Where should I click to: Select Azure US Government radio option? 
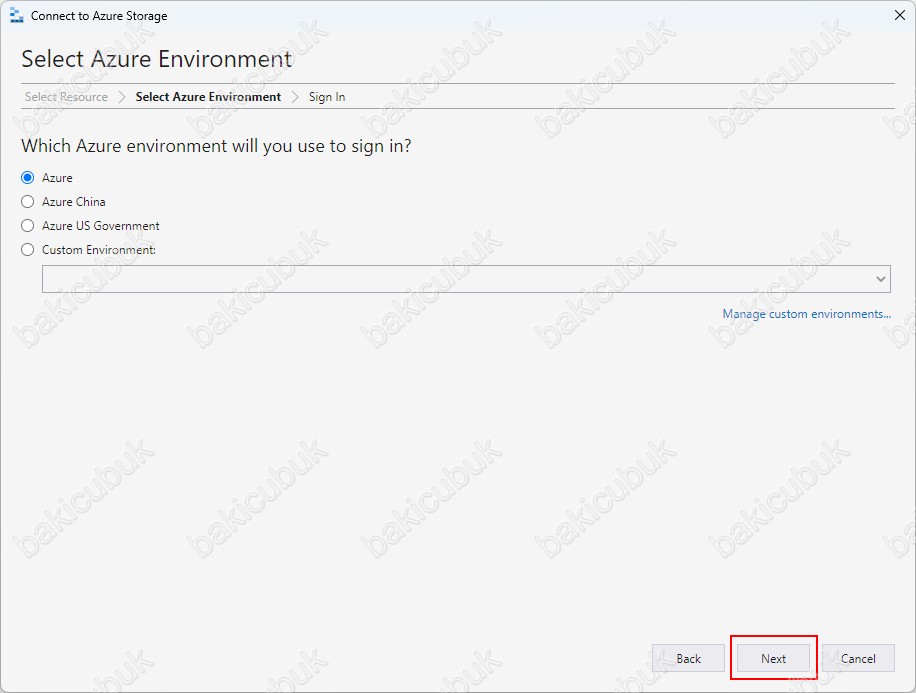(27, 226)
